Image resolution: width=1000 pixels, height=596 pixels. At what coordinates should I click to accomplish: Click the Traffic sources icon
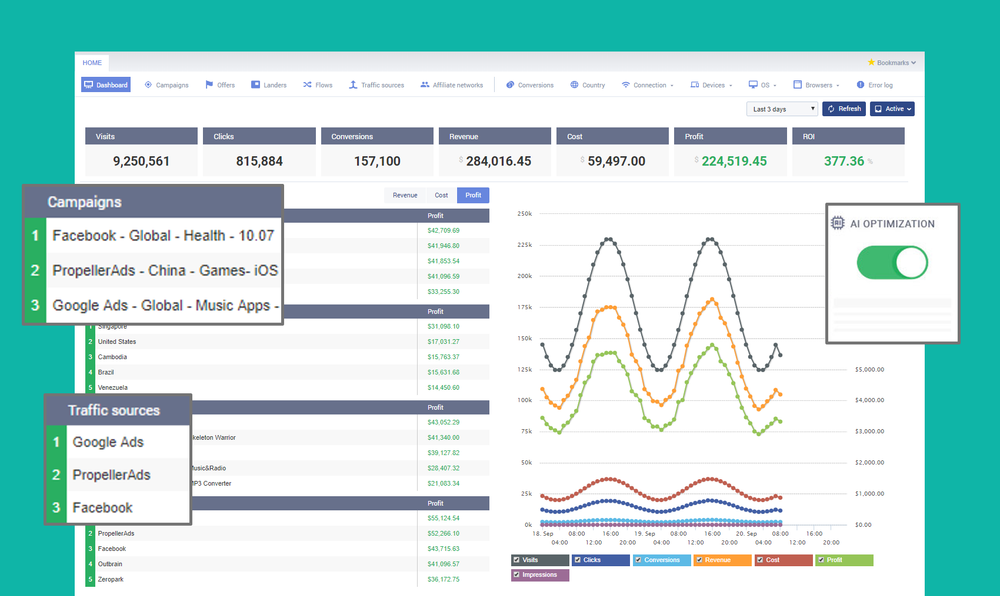tap(353, 85)
